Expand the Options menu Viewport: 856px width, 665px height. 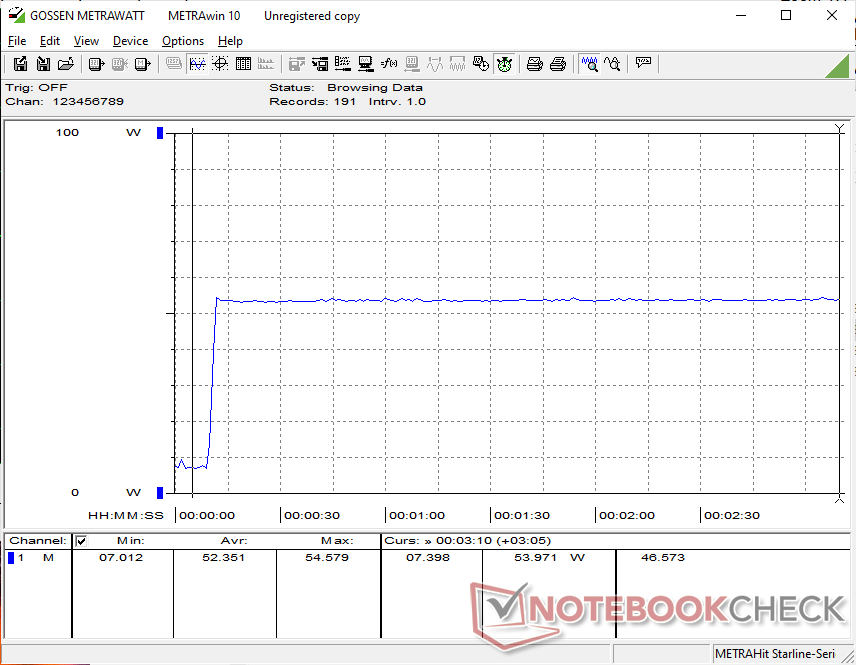pos(182,41)
